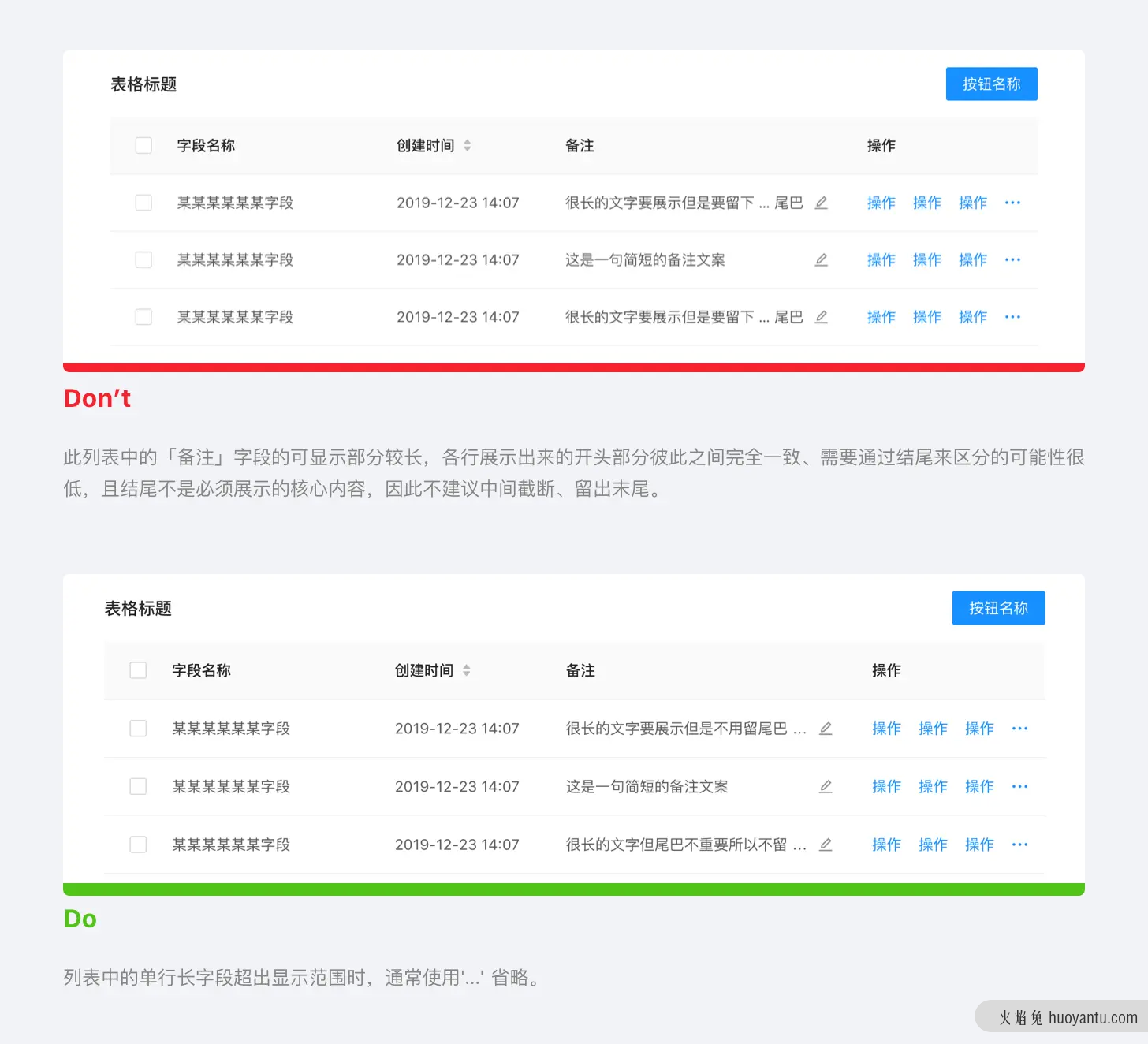Click the red Don't heading
This screenshot has height=1044, width=1148.
[97, 398]
